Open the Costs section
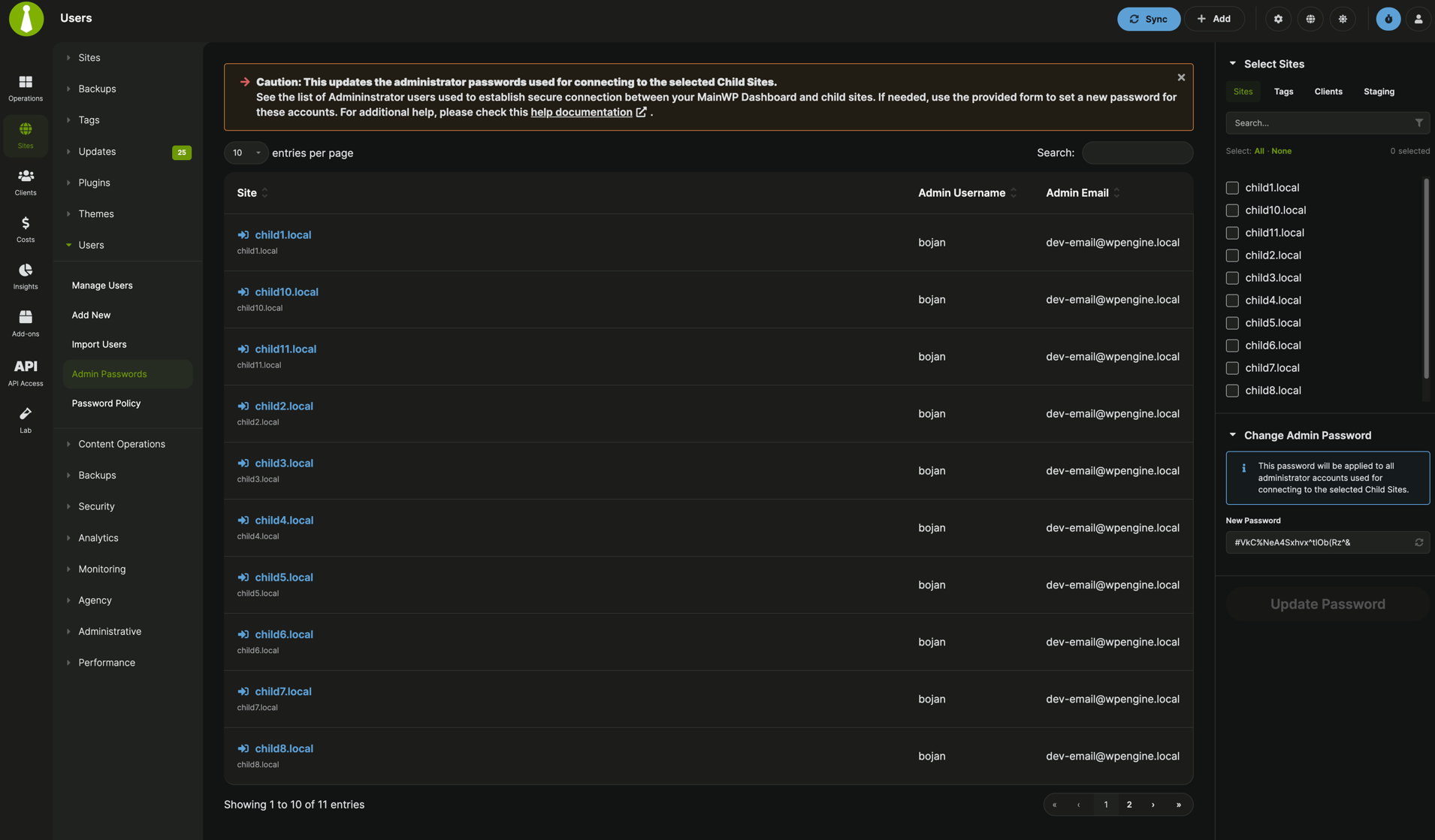This screenshot has height=840, width=1435. pyautogui.click(x=25, y=228)
